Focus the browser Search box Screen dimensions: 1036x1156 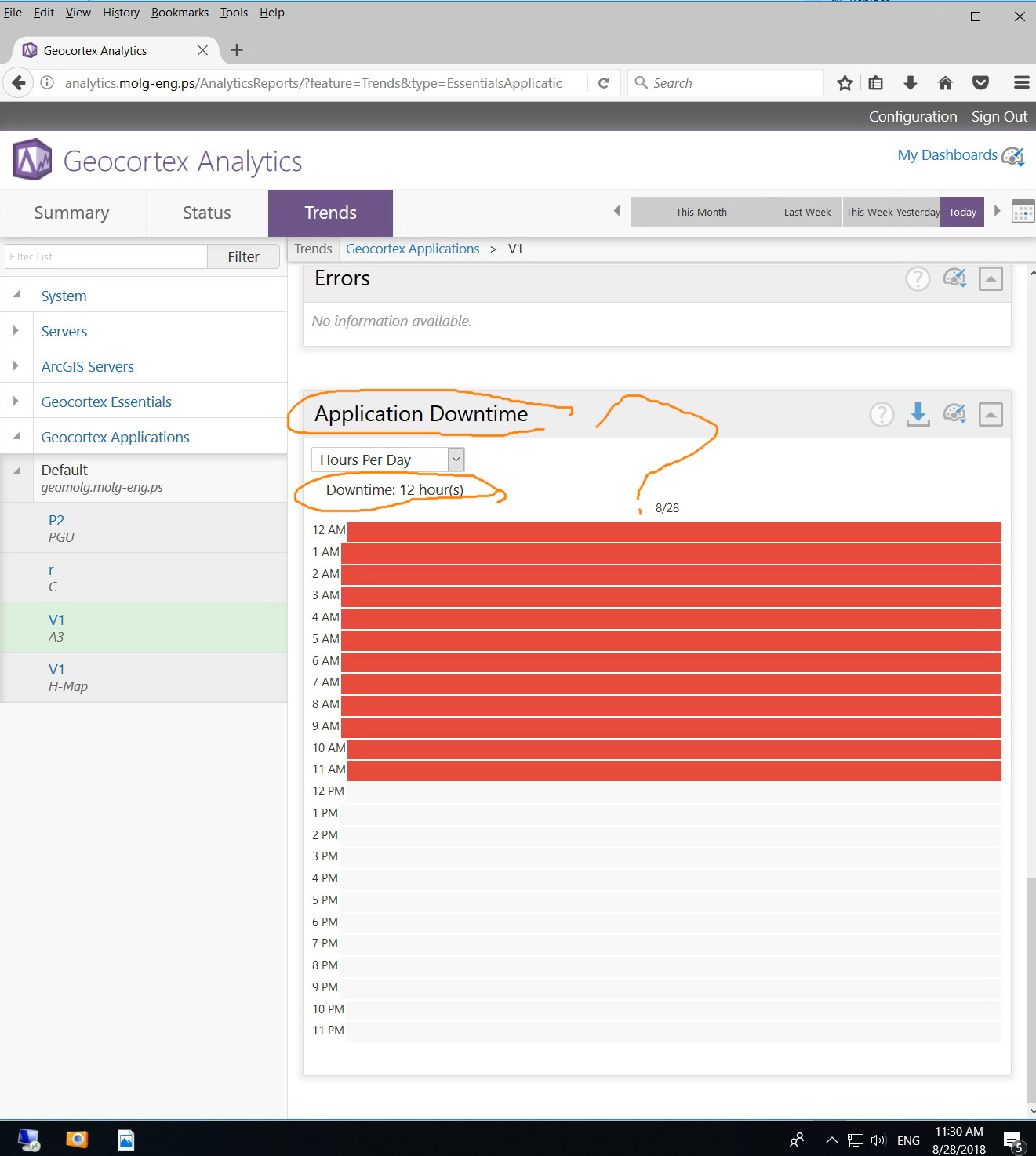[x=725, y=82]
